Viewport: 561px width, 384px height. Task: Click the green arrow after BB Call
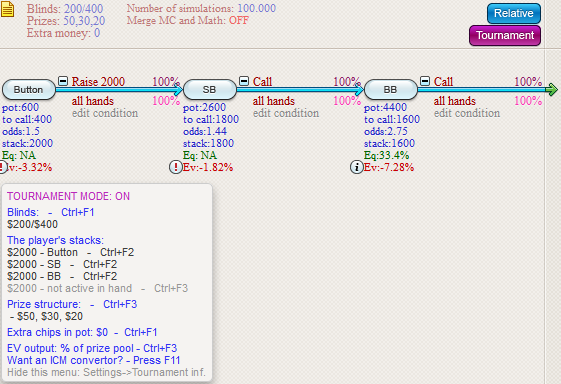551,89
